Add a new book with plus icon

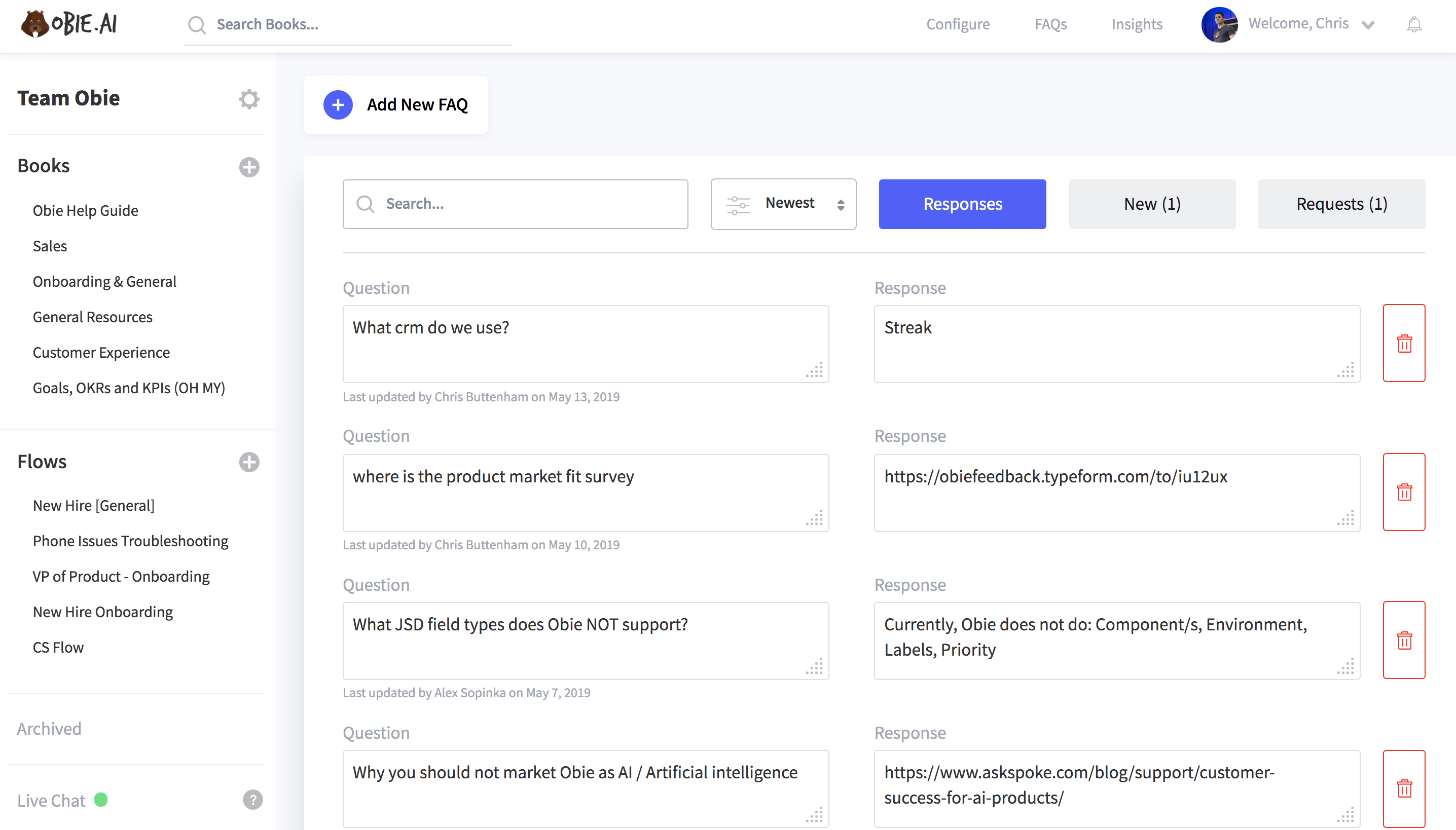(249, 166)
